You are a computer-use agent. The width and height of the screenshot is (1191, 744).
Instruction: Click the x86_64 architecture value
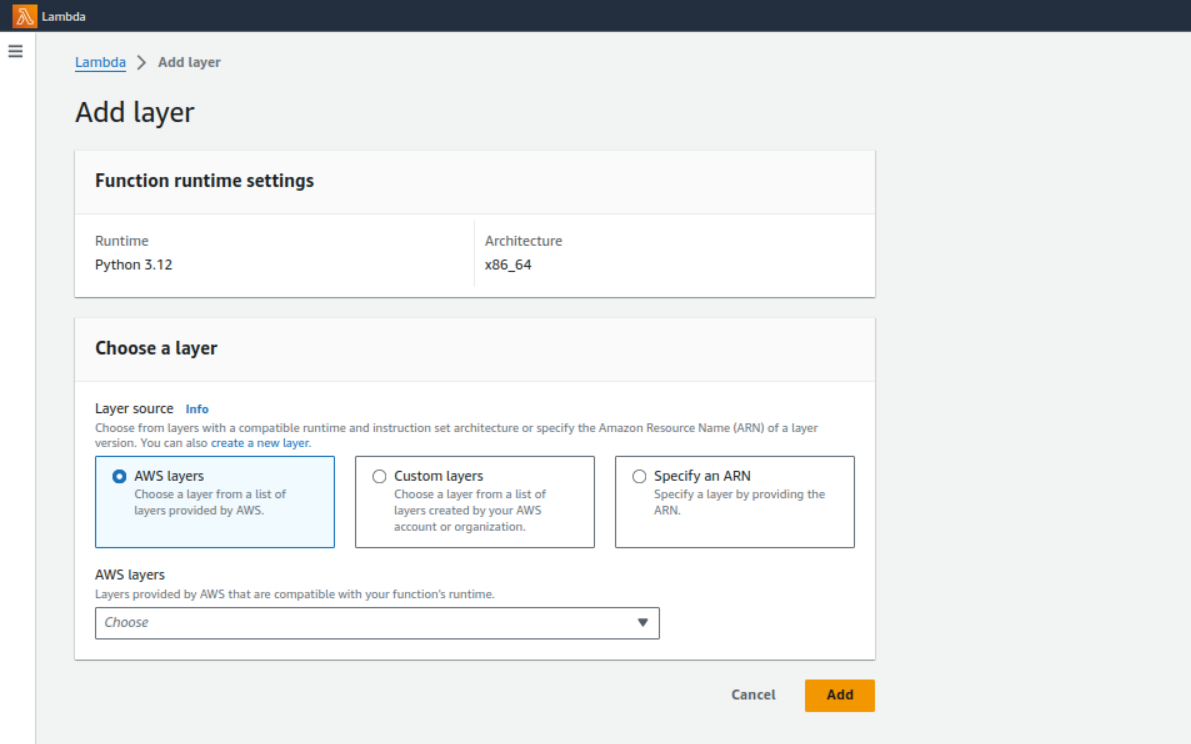[x=508, y=265]
